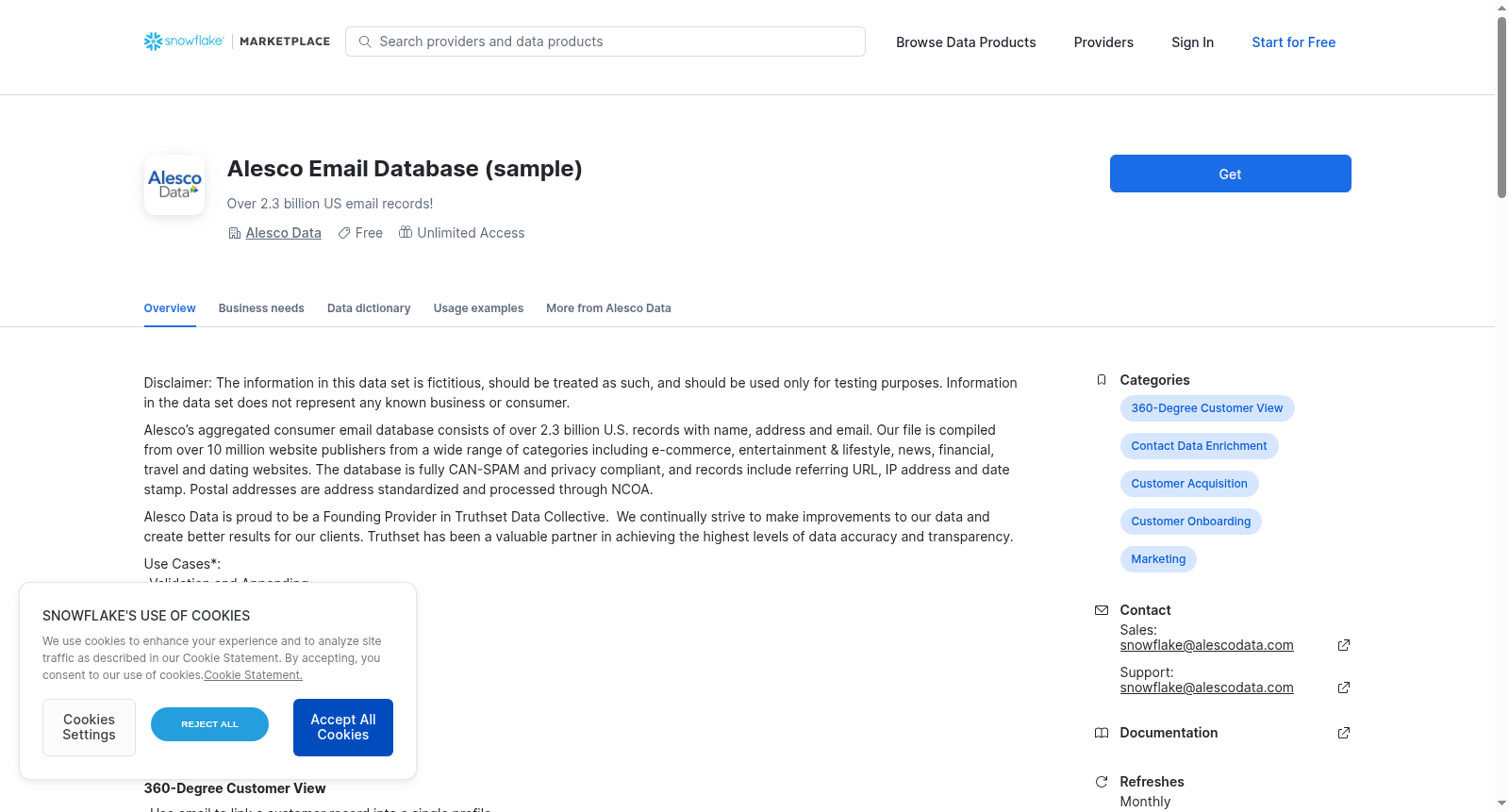Open the Alesco Data logo thumbnail
The width and height of the screenshot is (1509, 812).
(x=174, y=185)
